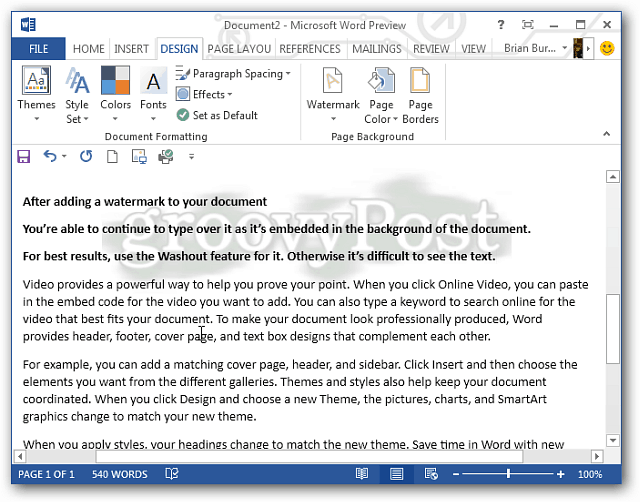This screenshot has width=640, height=502.
Task: Select the DESIGN tab
Action: [x=179, y=49]
